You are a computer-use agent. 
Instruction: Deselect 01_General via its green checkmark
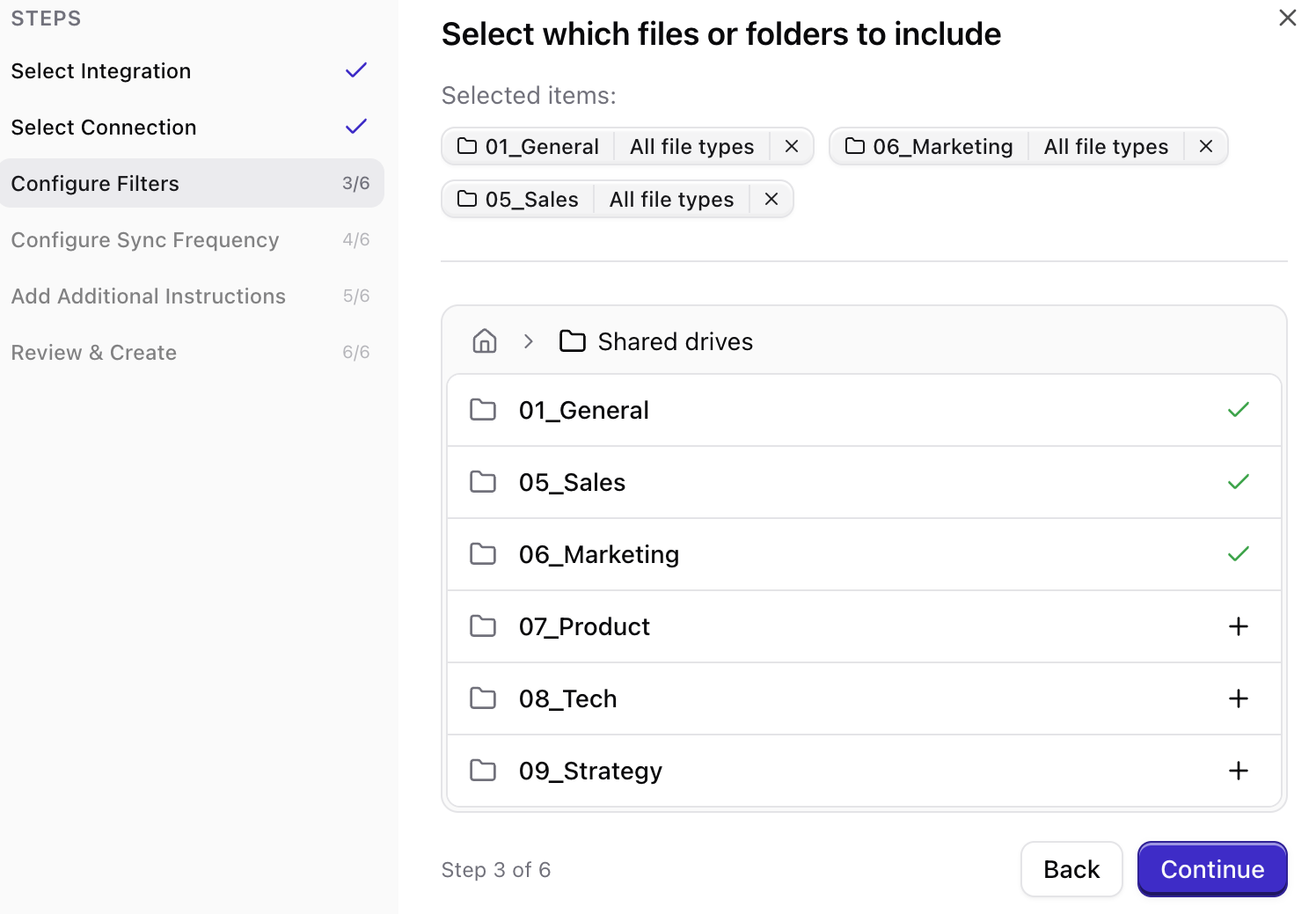click(x=1239, y=410)
